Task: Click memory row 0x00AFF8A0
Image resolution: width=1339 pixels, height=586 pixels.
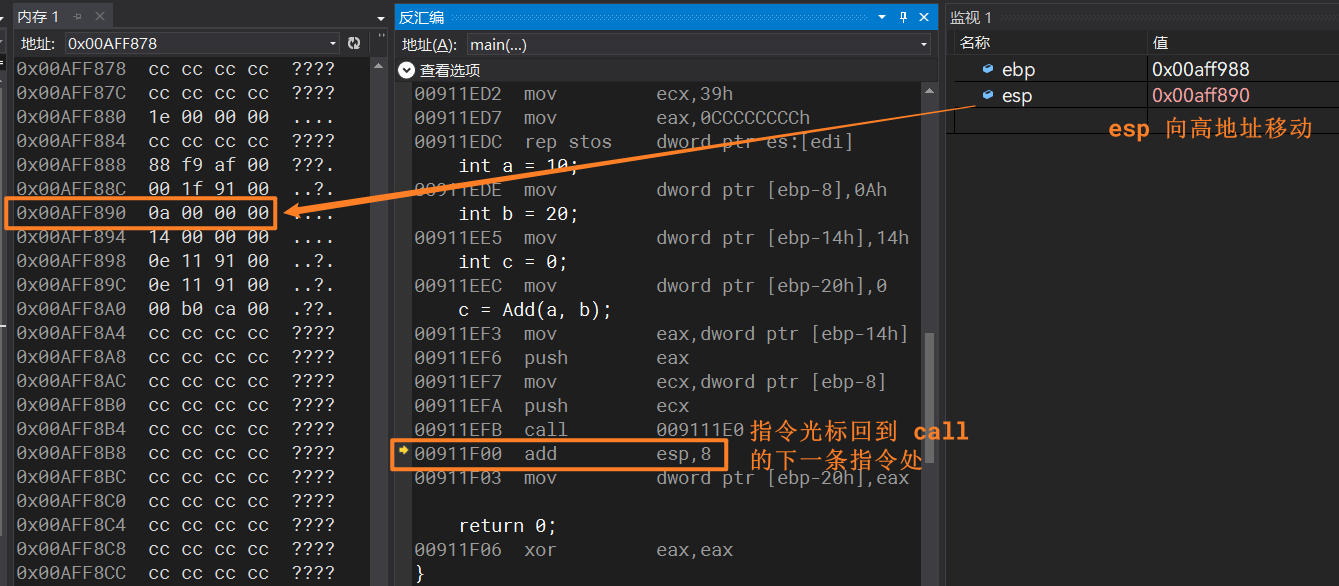Action: pyautogui.click(x=175, y=309)
